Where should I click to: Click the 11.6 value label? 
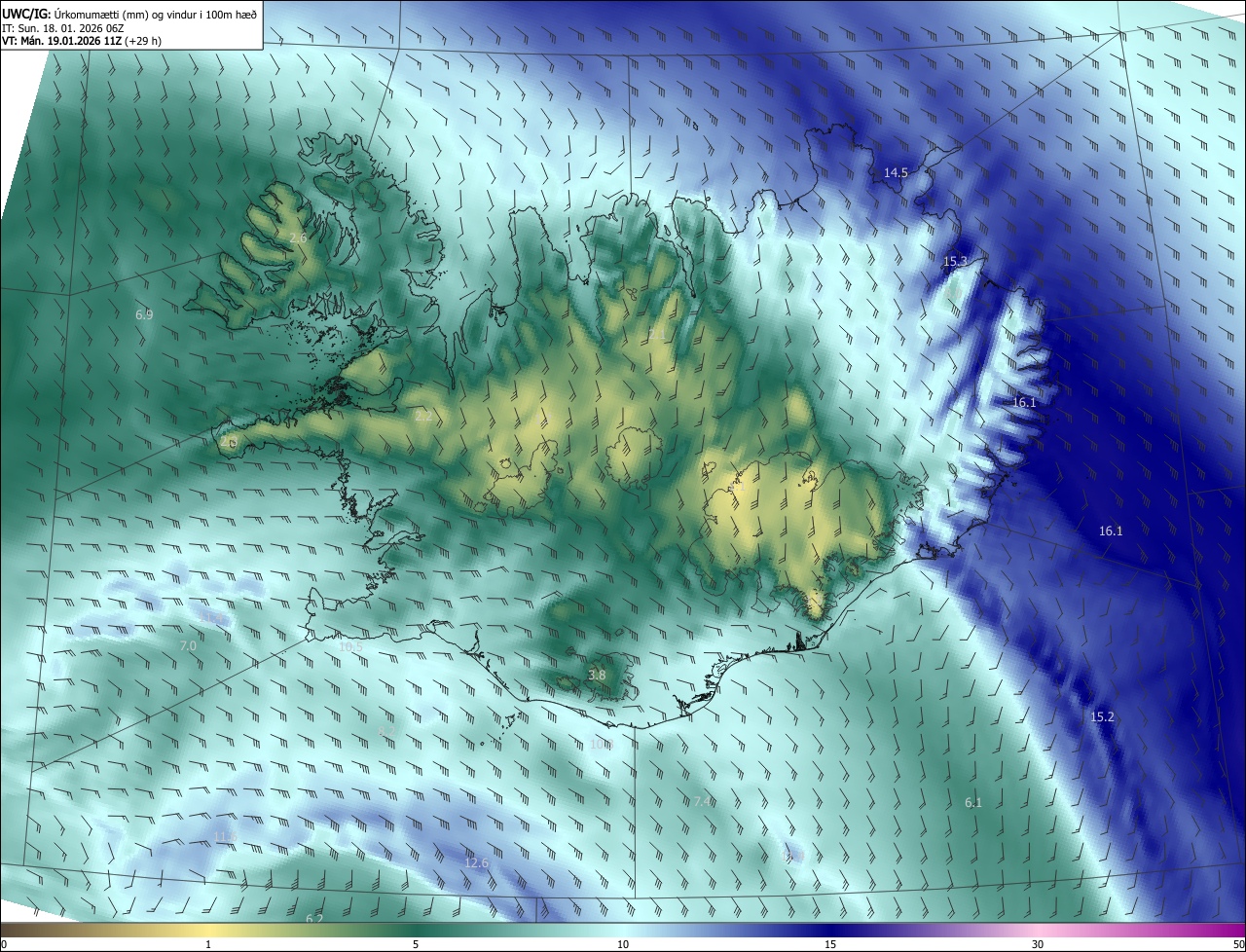click(x=225, y=836)
